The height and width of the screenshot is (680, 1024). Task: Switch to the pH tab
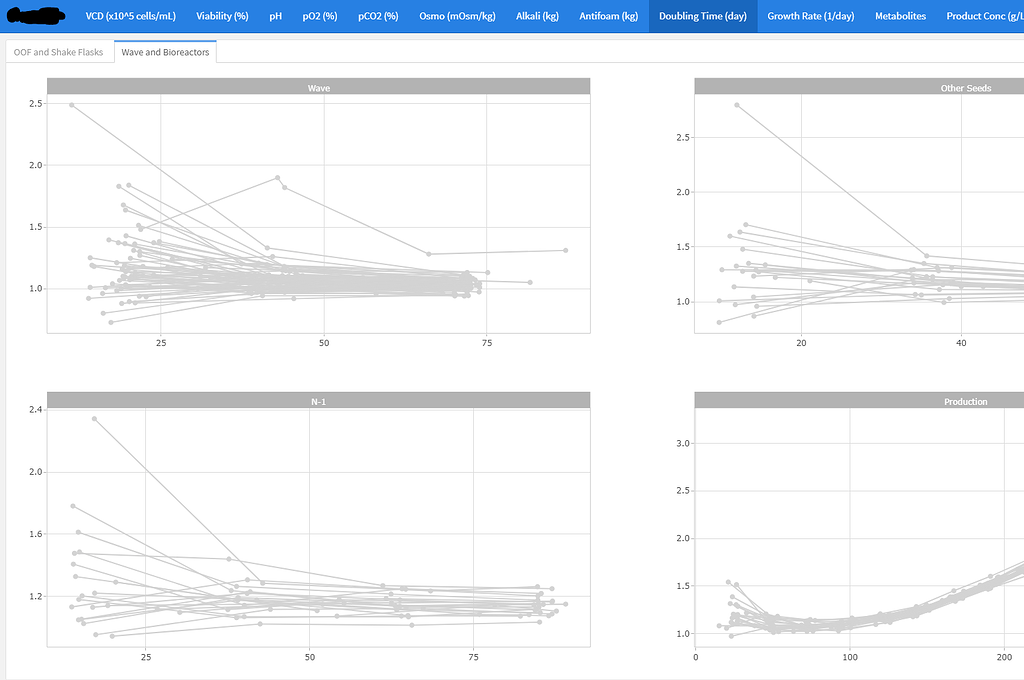click(276, 16)
